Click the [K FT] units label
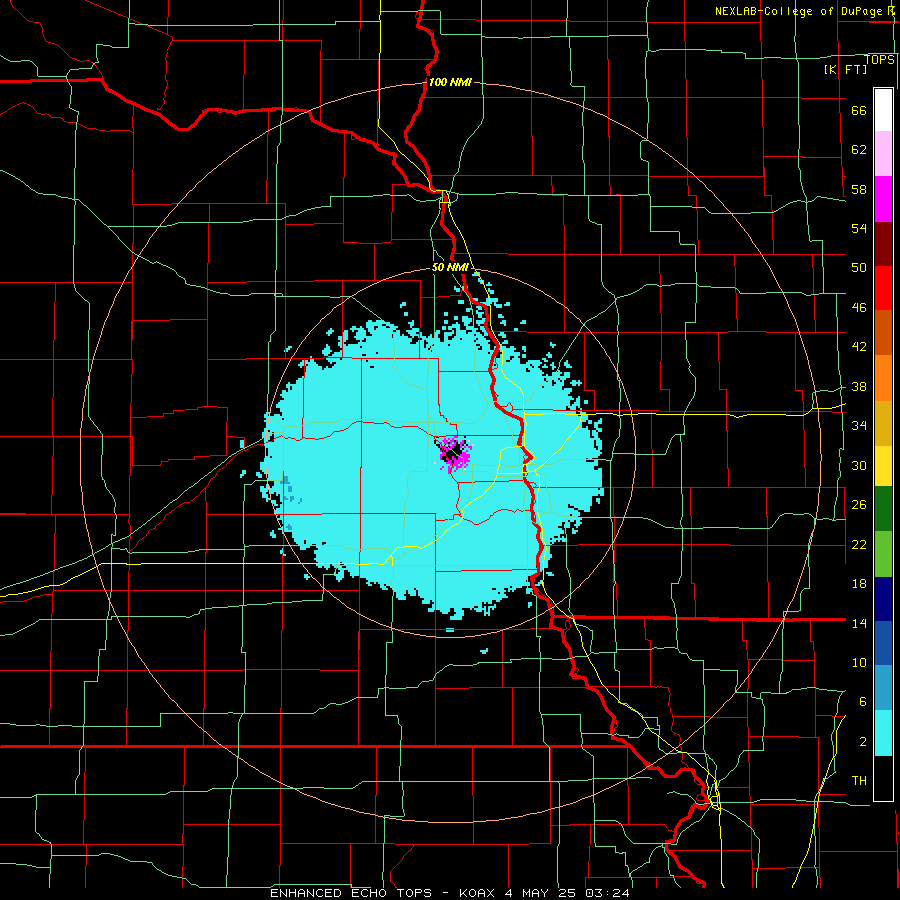The height and width of the screenshot is (900, 900). point(845,69)
